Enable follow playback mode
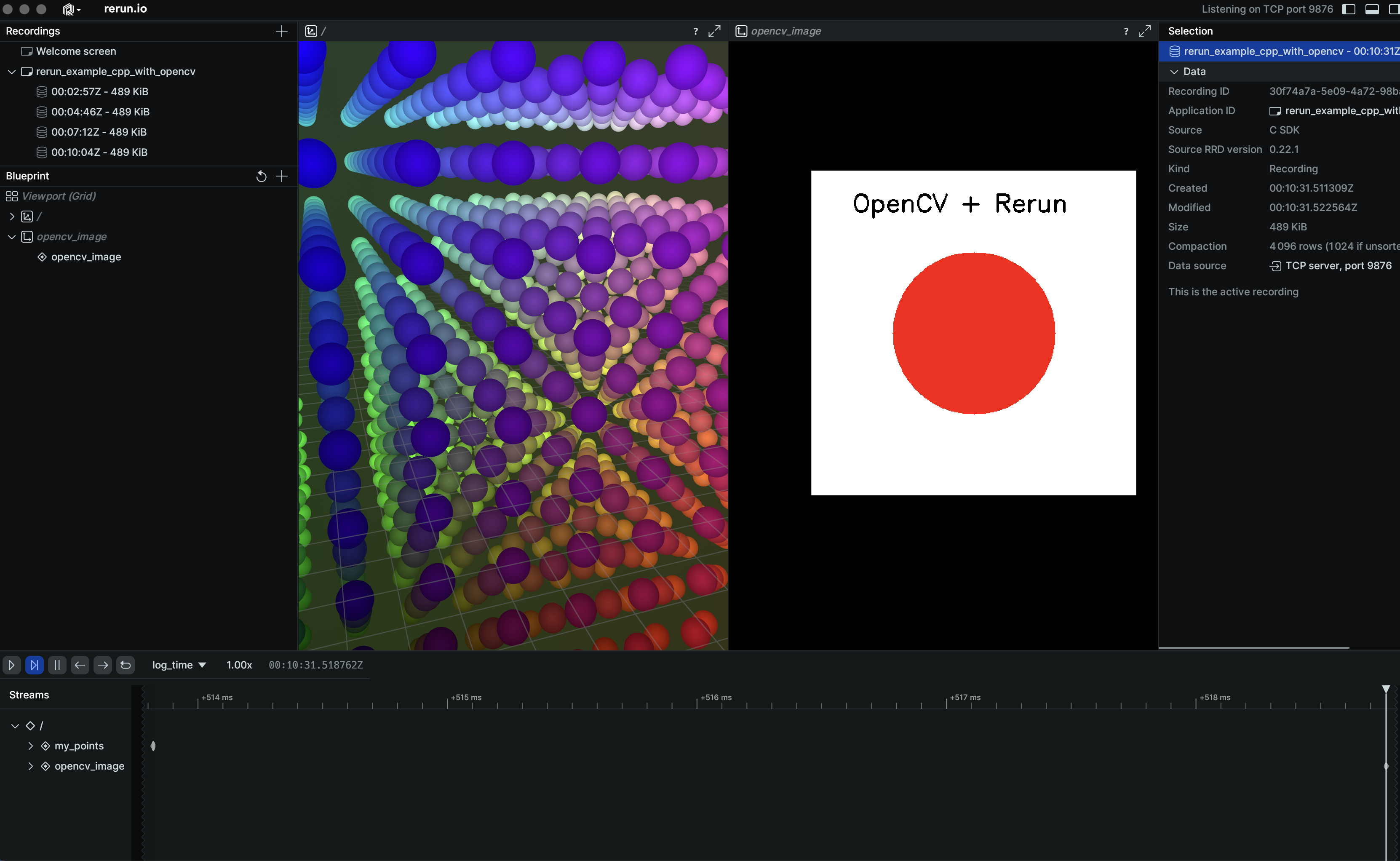 tap(34, 665)
